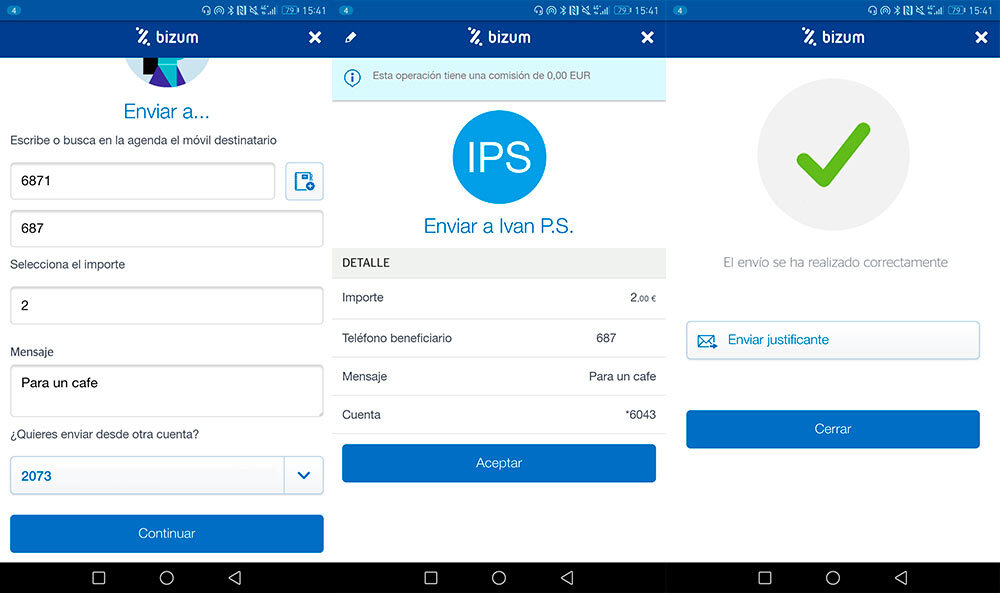Tap the battery indicator in the success screen status bar

[957, 10]
